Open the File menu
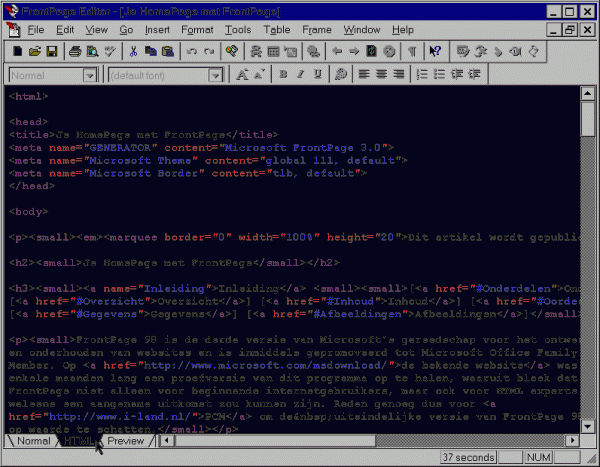The width and height of the screenshot is (600, 467). coord(36,30)
